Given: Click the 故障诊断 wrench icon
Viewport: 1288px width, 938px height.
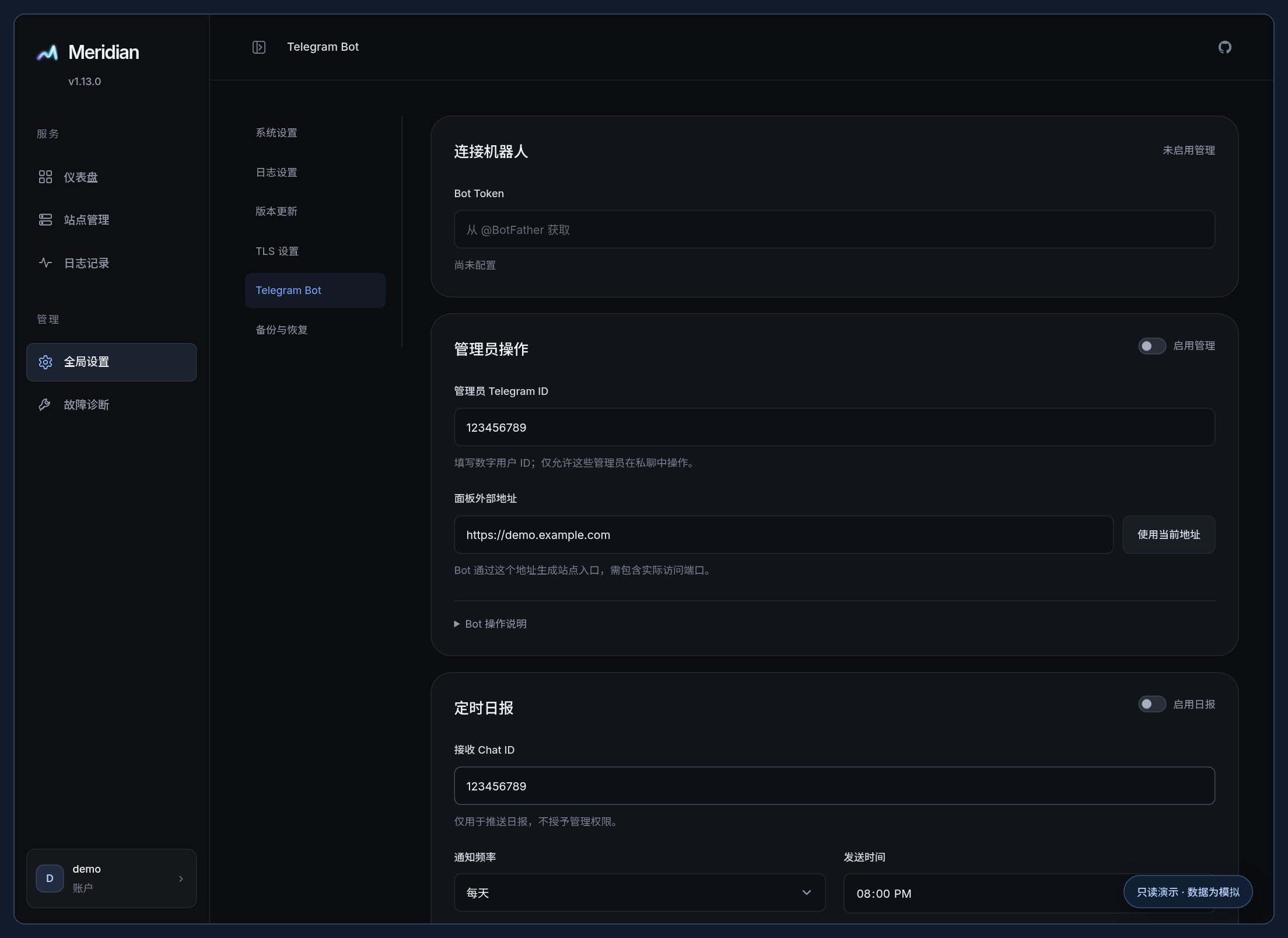Looking at the screenshot, I should click(x=45, y=405).
